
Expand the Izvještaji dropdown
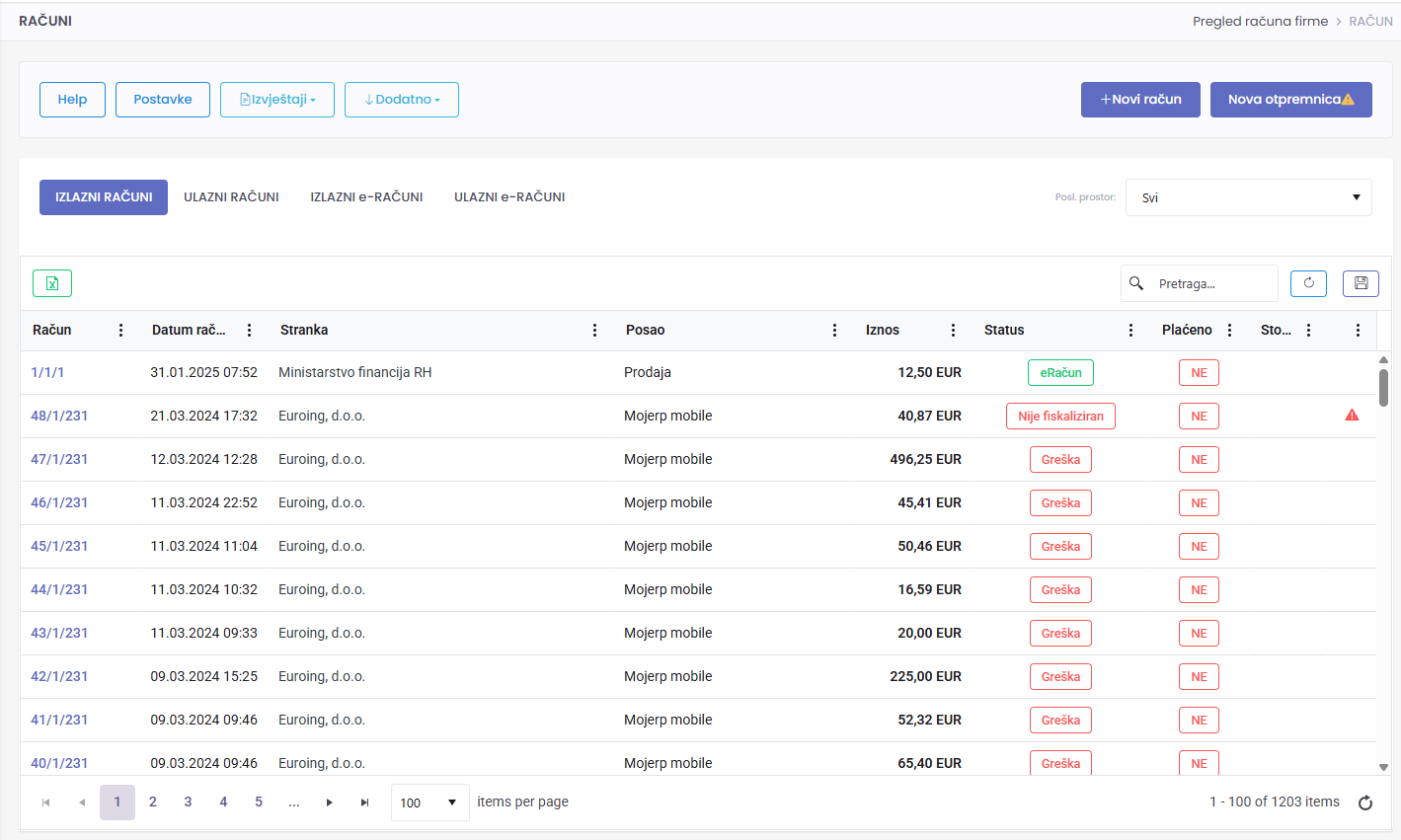pos(277,100)
